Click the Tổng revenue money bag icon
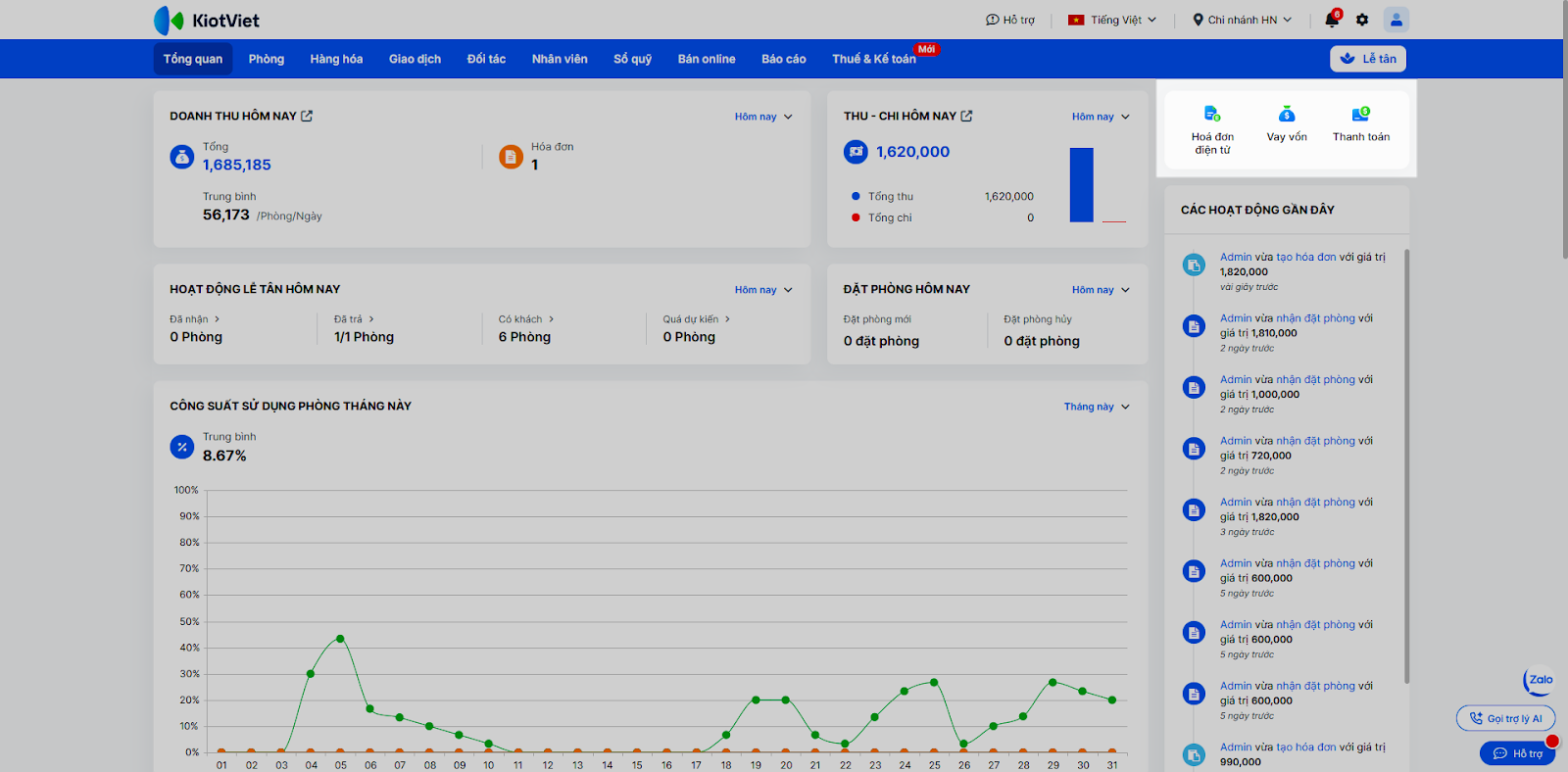 click(x=182, y=157)
